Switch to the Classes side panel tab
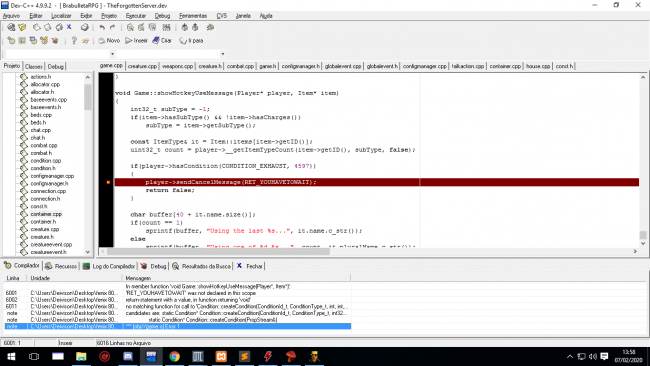The image size is (650, 366). (34, 66)
